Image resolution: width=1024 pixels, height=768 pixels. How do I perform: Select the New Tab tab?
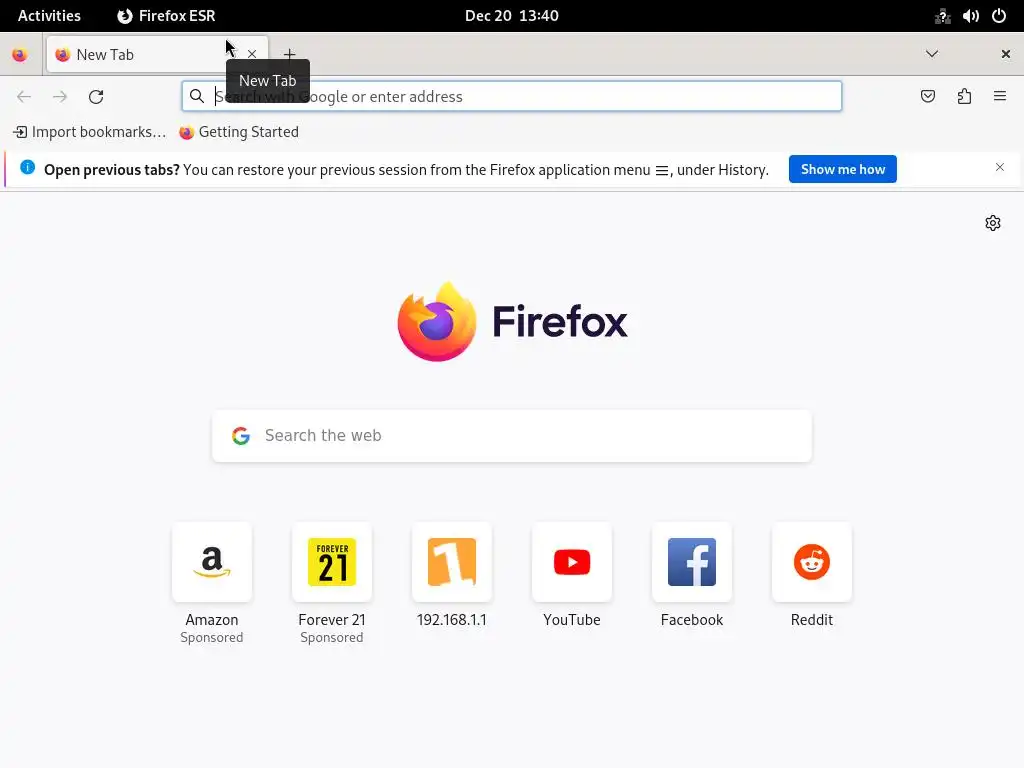tap(157, 54)
